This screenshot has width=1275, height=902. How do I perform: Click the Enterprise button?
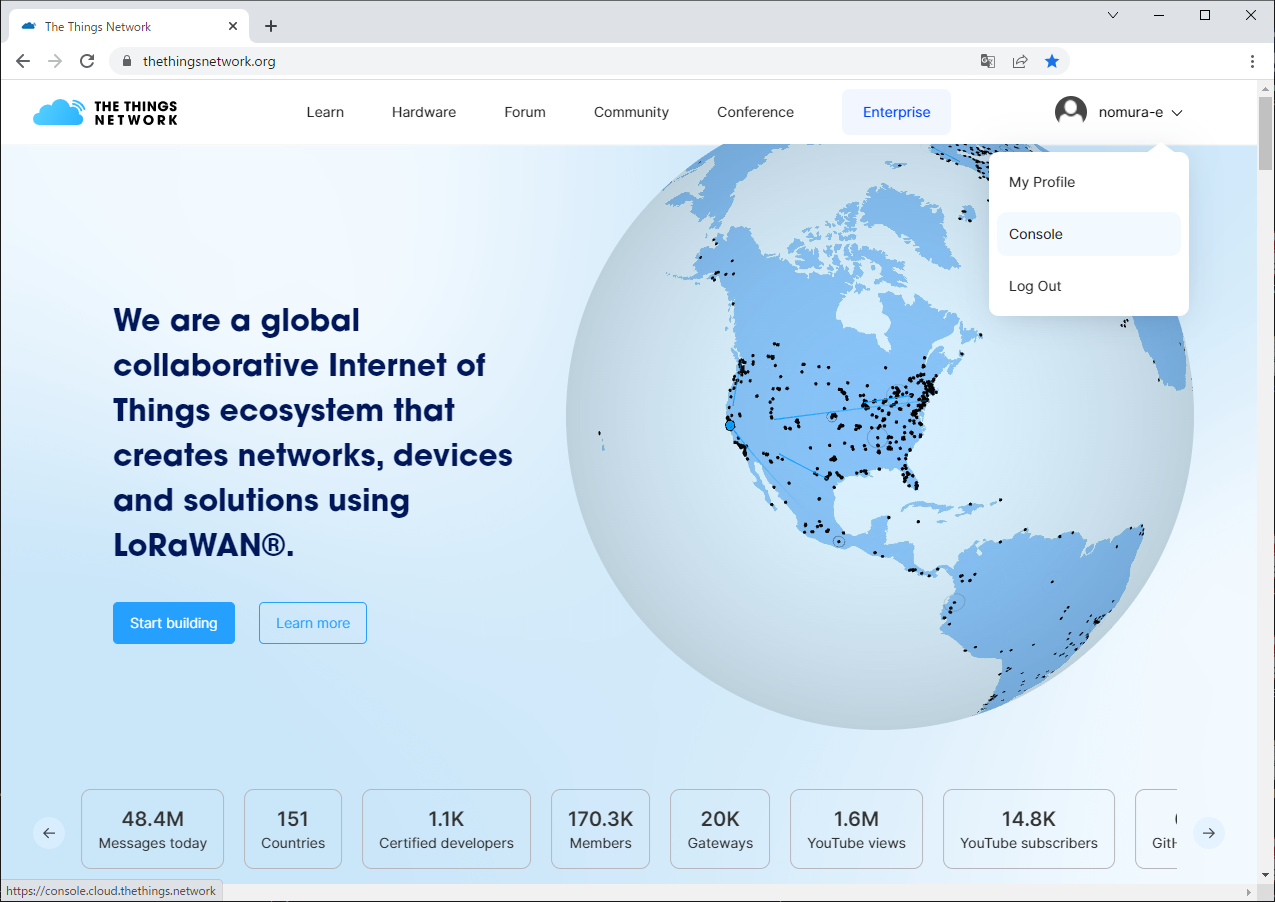click(x=896, y=112)
